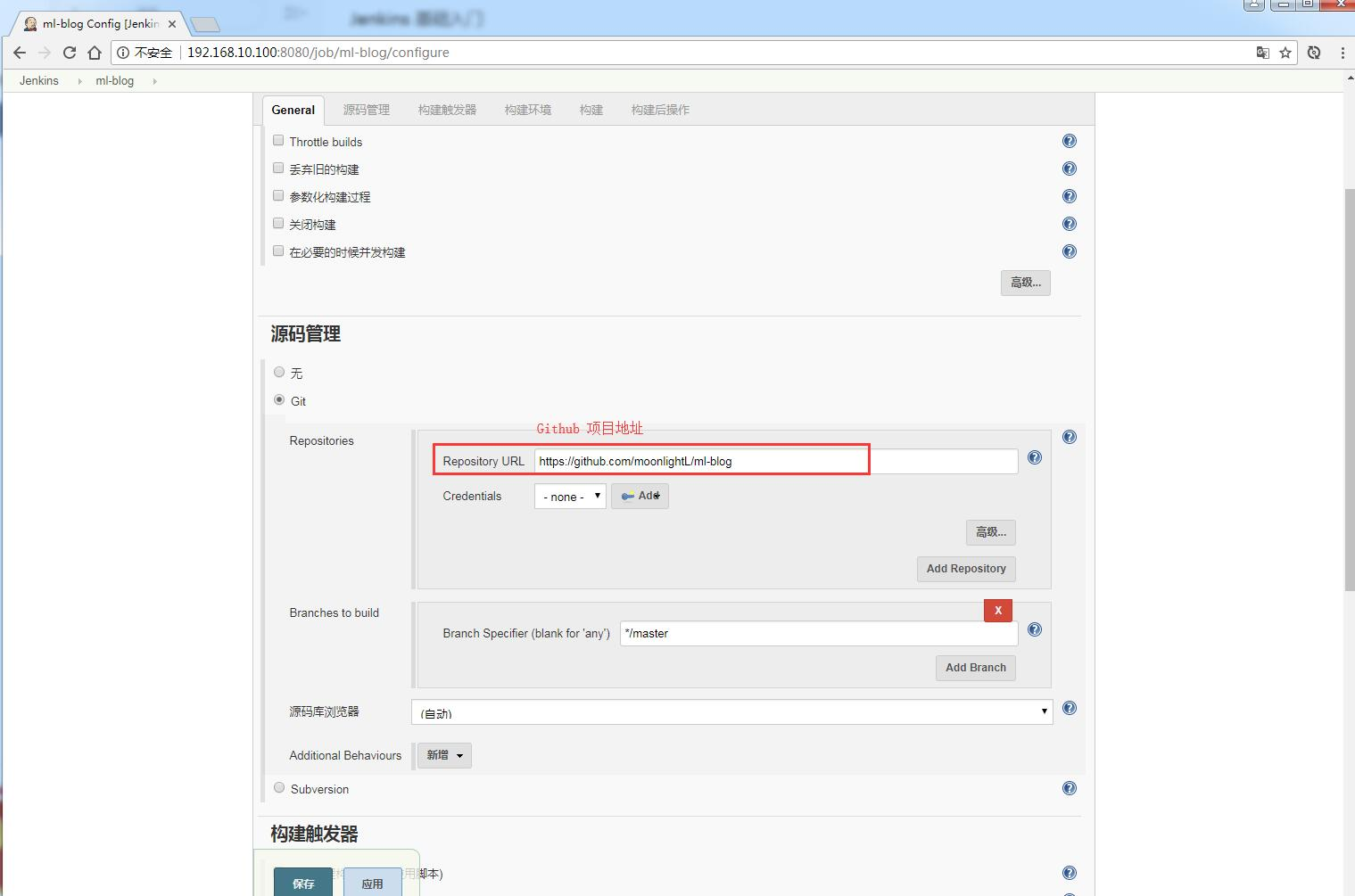This screenshot has width=1355, height=896.
Task: Expand Jenkins breadcrumb arrow menu
Action: click(79, 81)
